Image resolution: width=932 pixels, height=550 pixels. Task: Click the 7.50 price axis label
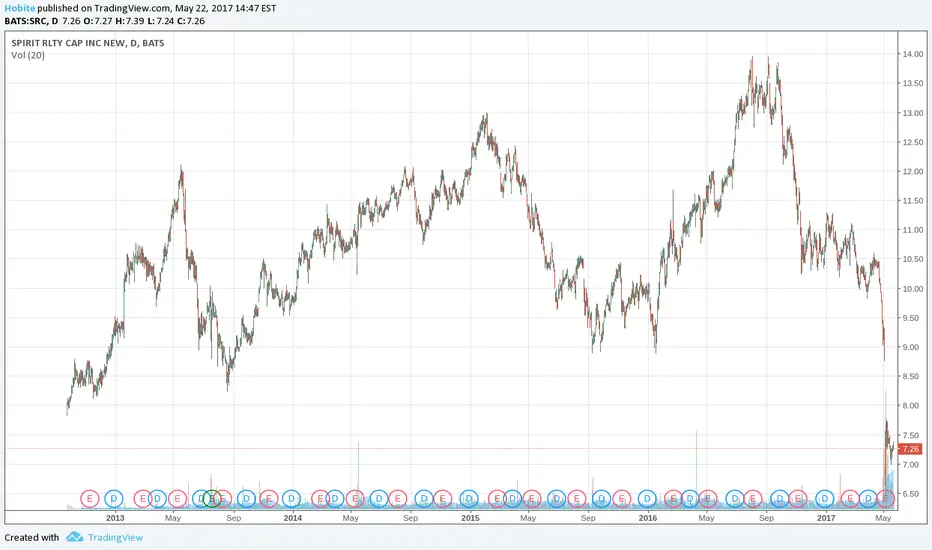click(x=912, y=435)
